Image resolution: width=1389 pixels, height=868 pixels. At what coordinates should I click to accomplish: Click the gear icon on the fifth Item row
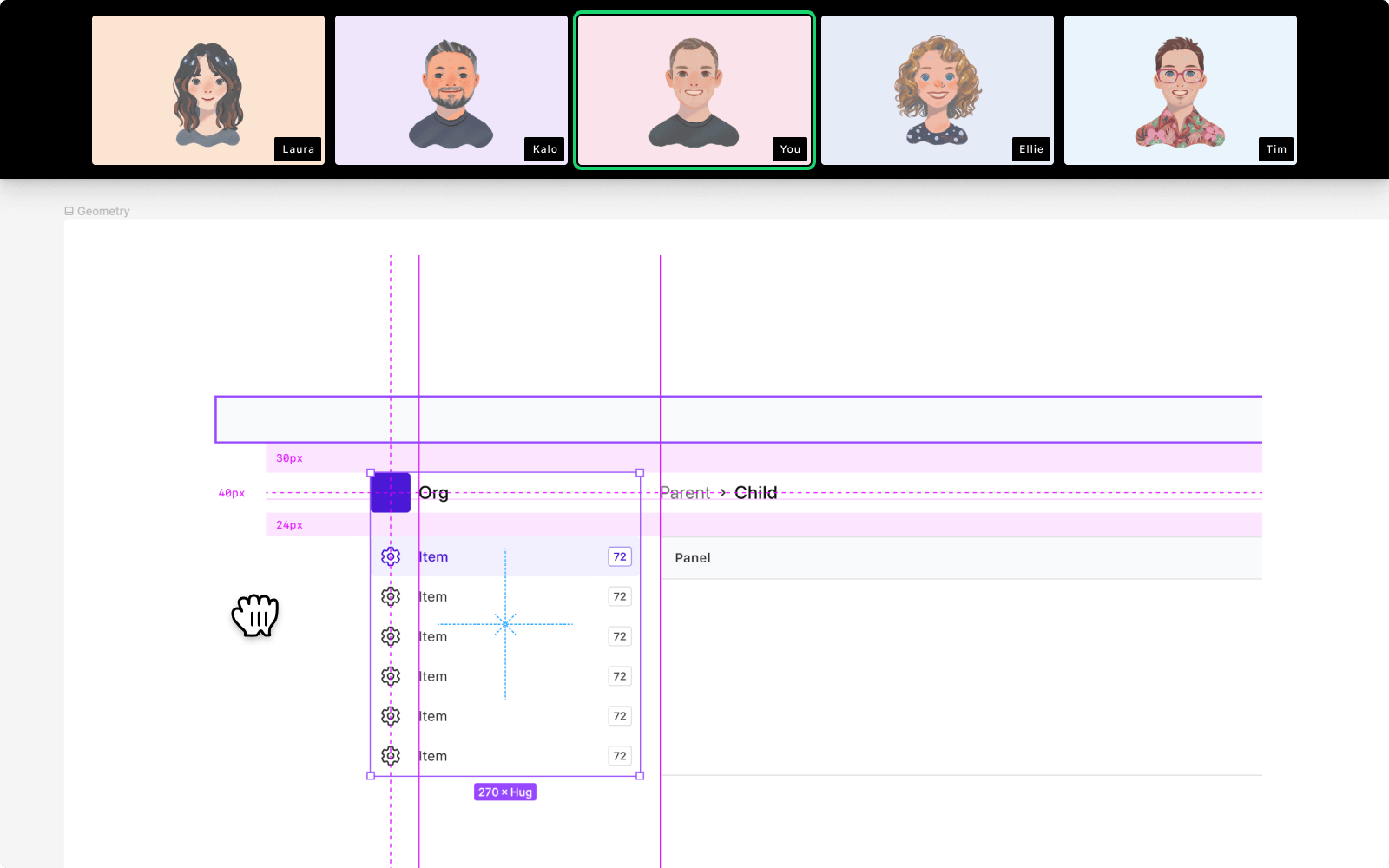point(391,717)
